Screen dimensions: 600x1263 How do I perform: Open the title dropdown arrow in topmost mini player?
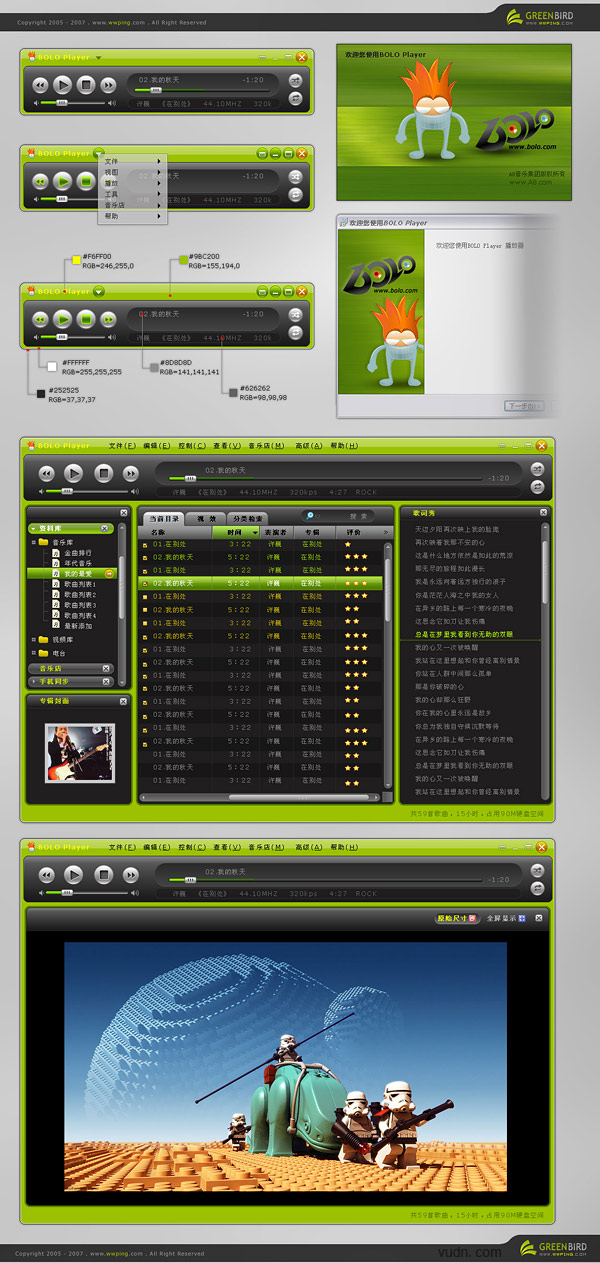click(x=99, y=58)
